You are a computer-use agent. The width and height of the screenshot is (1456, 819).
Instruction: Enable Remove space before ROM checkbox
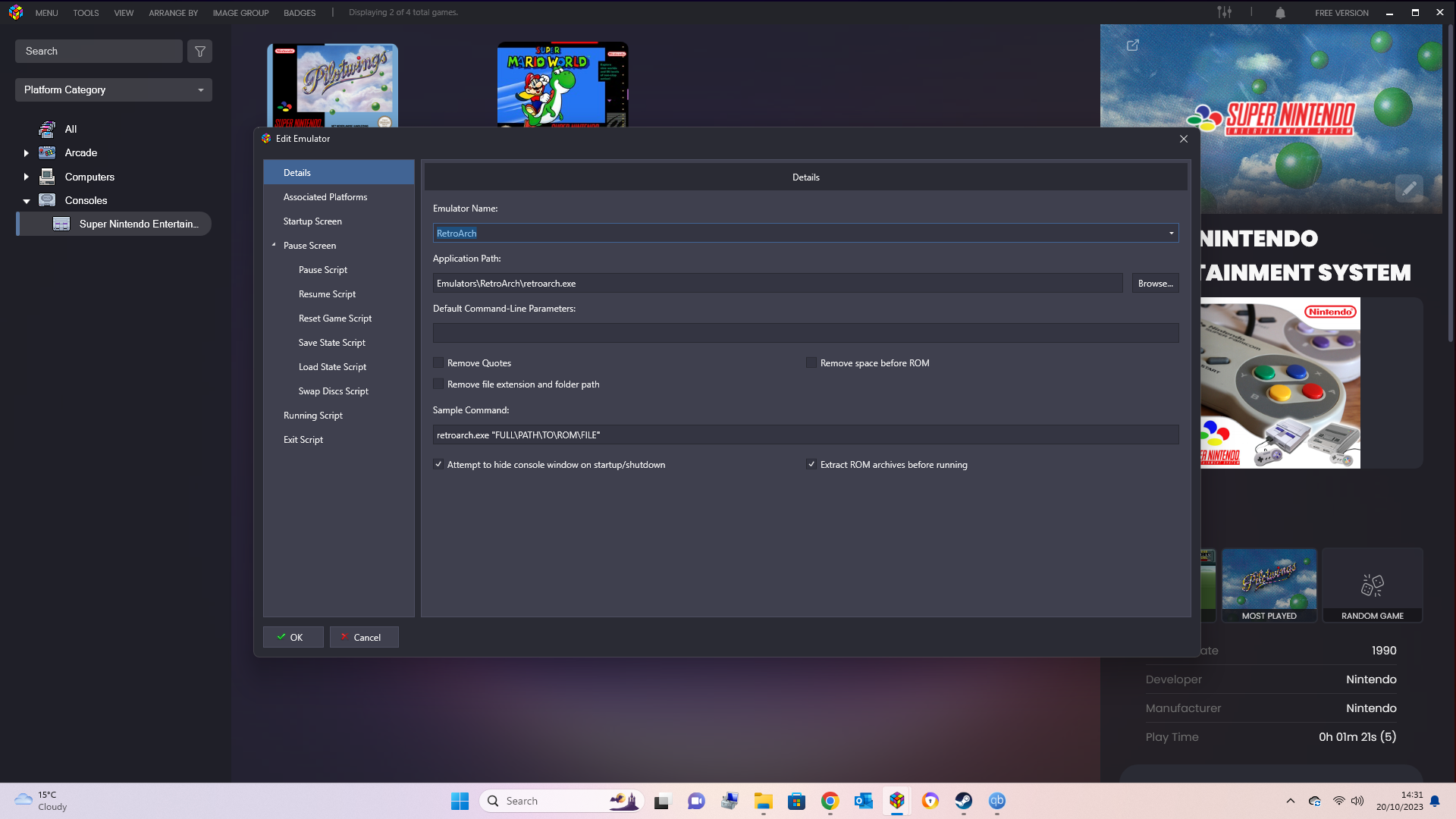(811, 363)
